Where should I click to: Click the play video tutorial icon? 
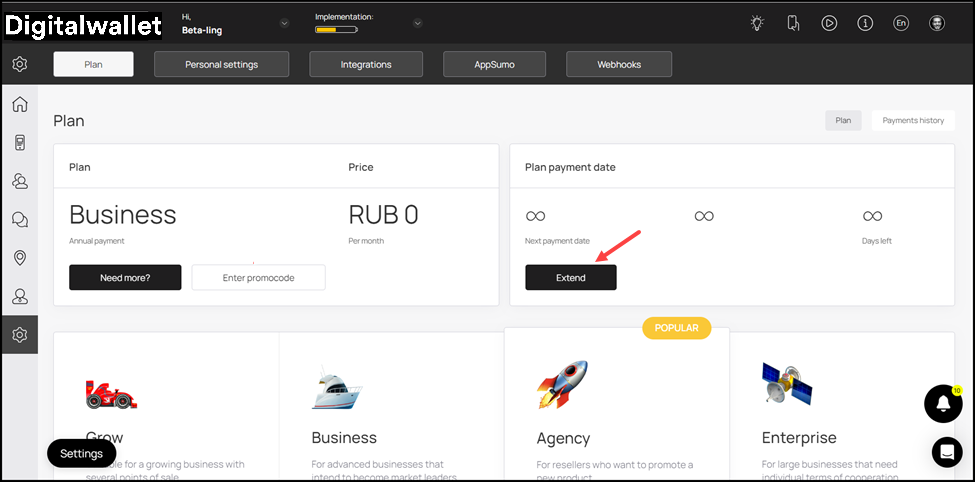(829, 23)
